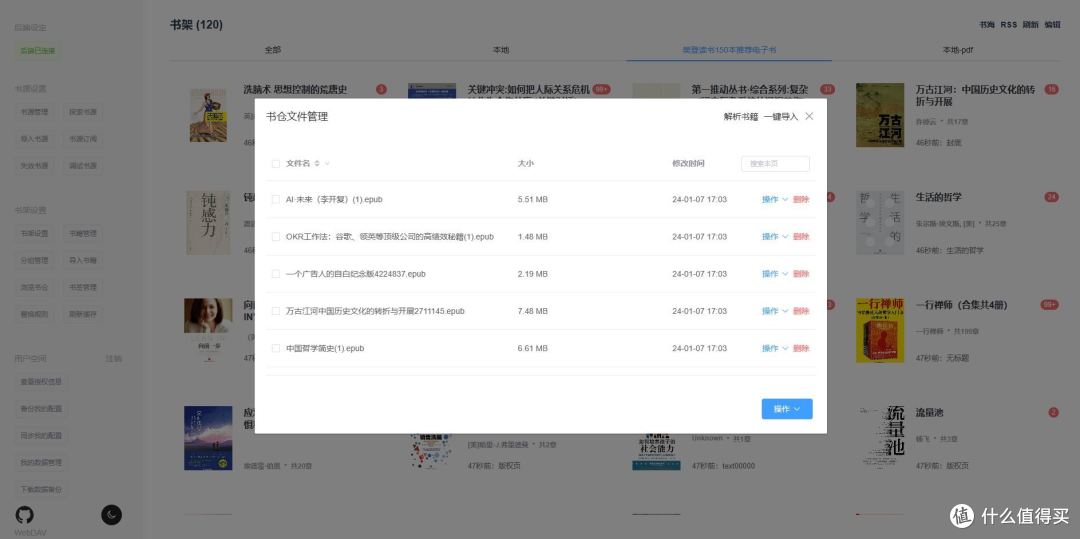The width and height of the screenshot is (1080, 539).
Task: Click 编辑 in the bookshelf header
Action: click(1052, 25)
